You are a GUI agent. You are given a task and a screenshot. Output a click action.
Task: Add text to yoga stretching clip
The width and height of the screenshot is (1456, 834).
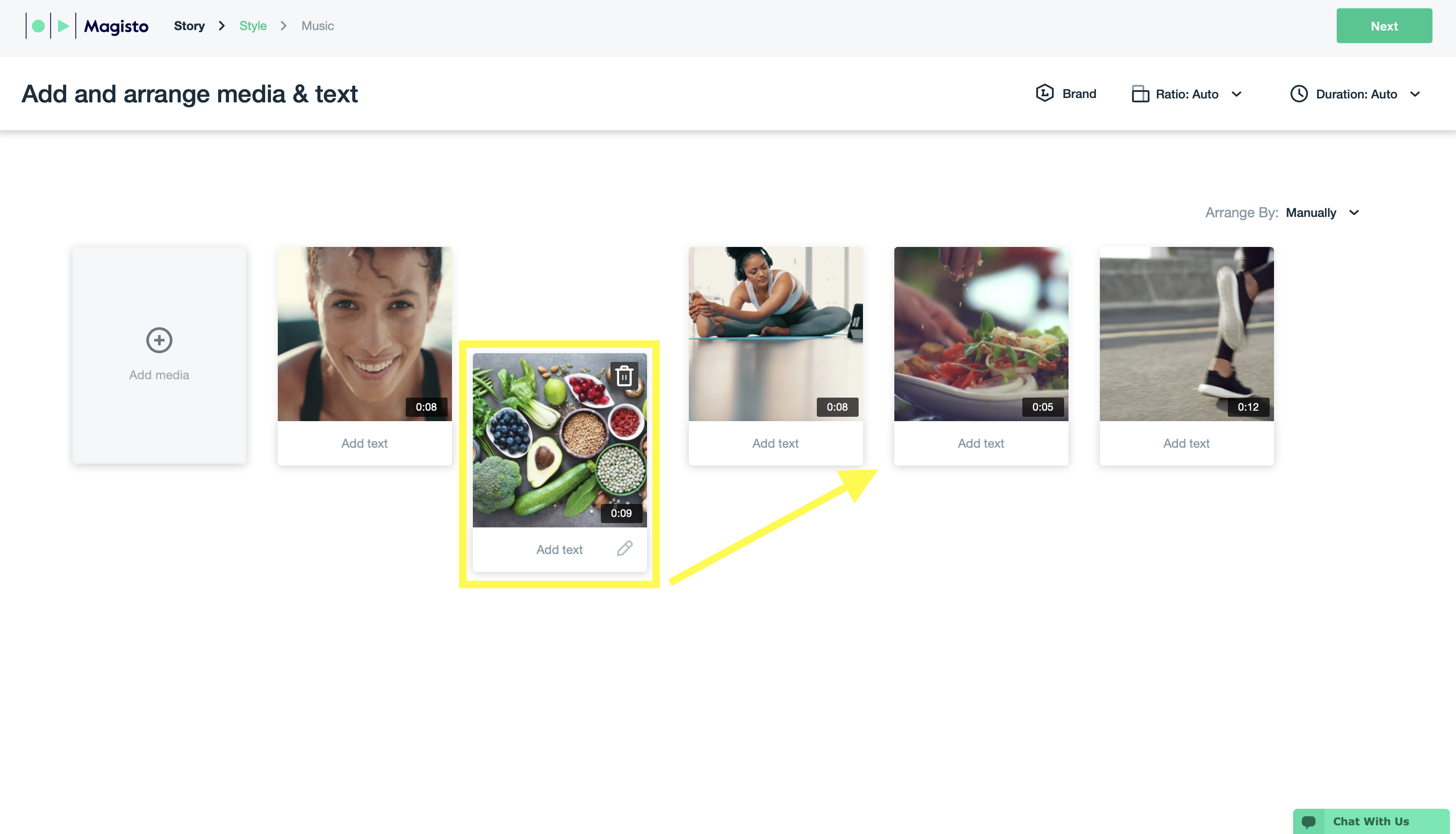click(x=775, y=443)
